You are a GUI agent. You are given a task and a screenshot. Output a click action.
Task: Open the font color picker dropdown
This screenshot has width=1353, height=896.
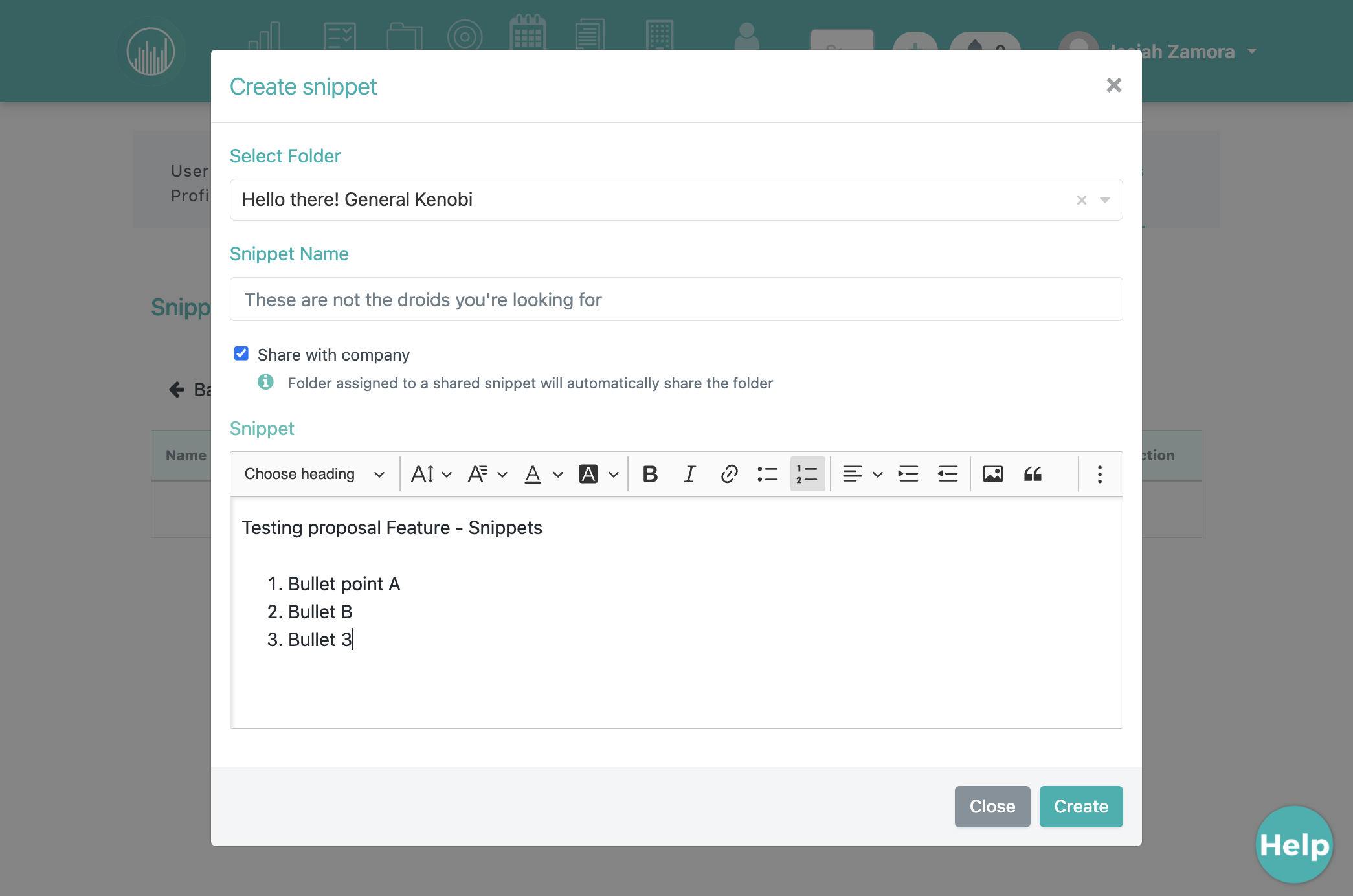point(543,474)
